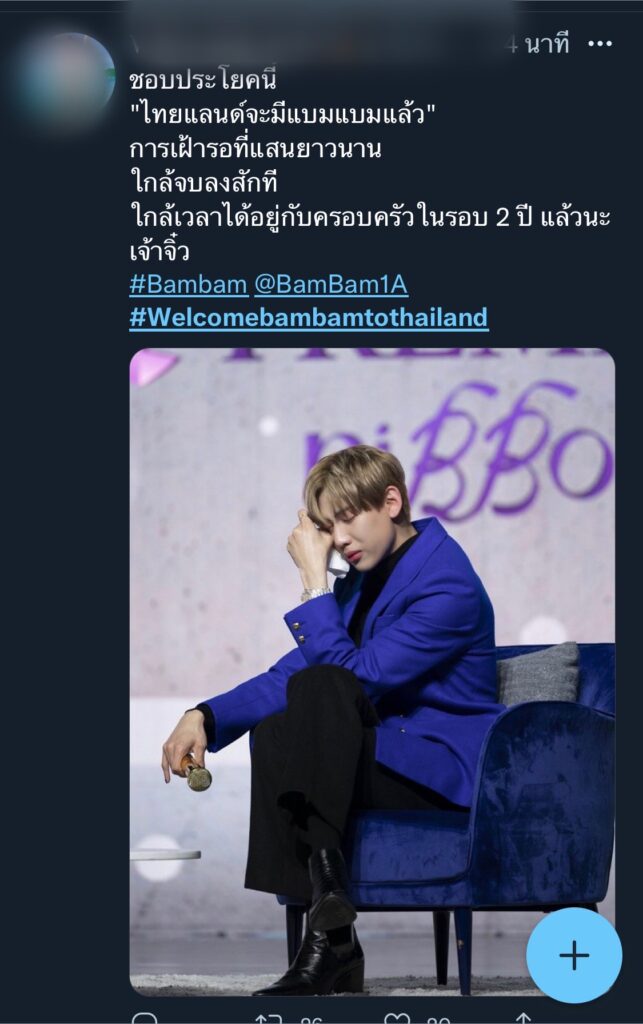Click the quoted text 'ไทยแลนด์จะมีแบมแบมแล้ว'
643x1024 pixels.
coord(283,115)
